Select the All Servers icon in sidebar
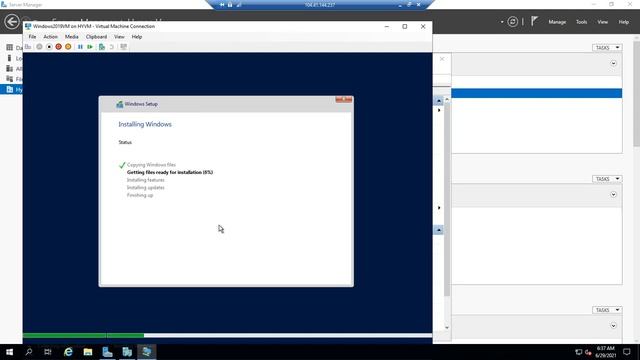This screenshot has height=360, width=640. pos(9,69)
